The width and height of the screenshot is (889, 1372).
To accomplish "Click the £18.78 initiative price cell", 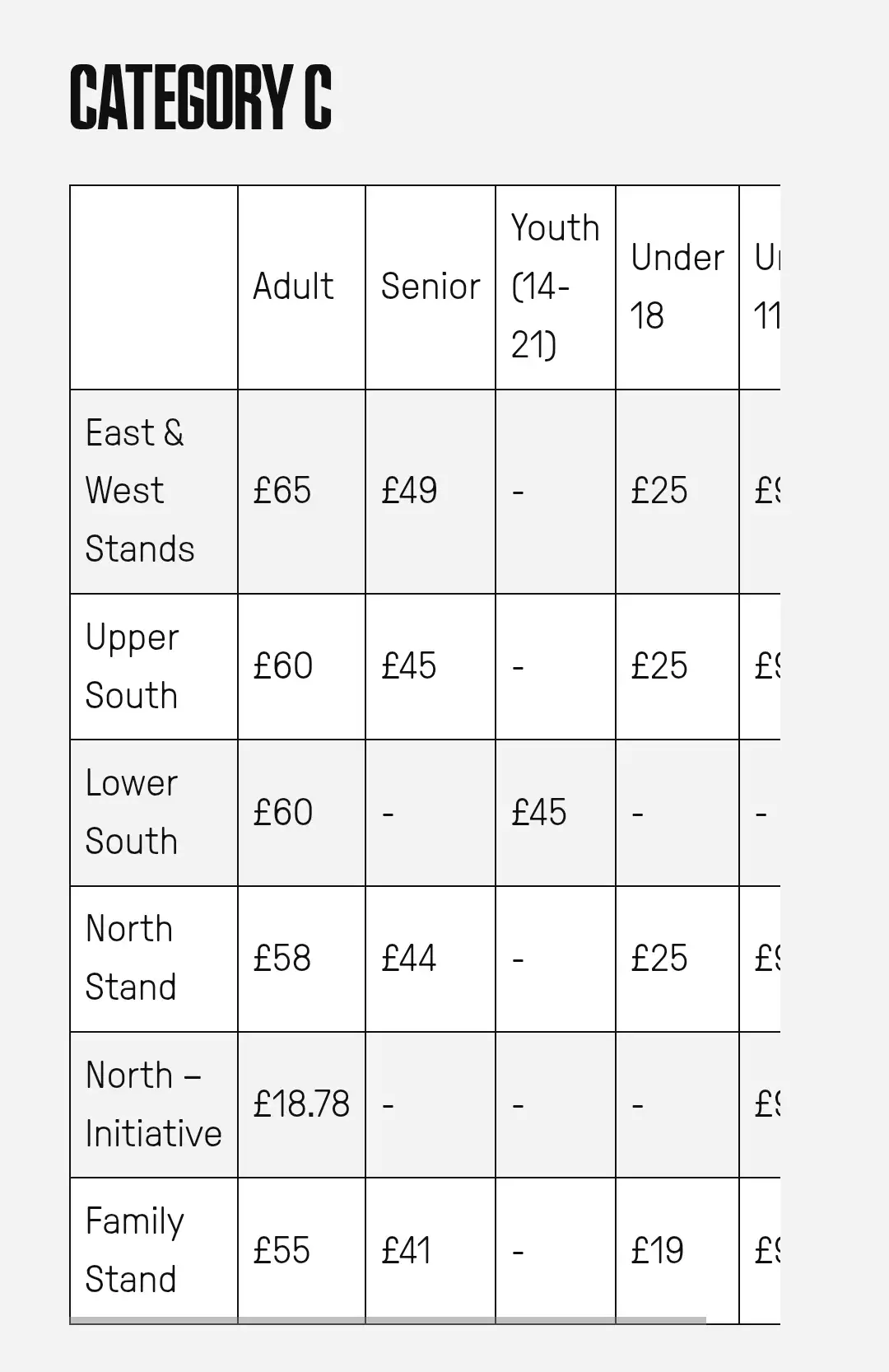I will point(301,1104).
